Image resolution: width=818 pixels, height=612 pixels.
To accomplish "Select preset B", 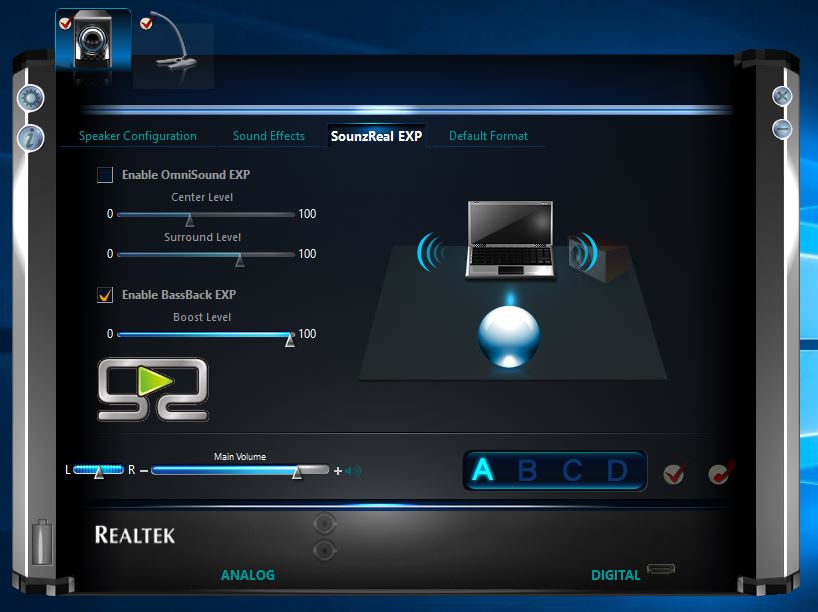I will (527, 471).
